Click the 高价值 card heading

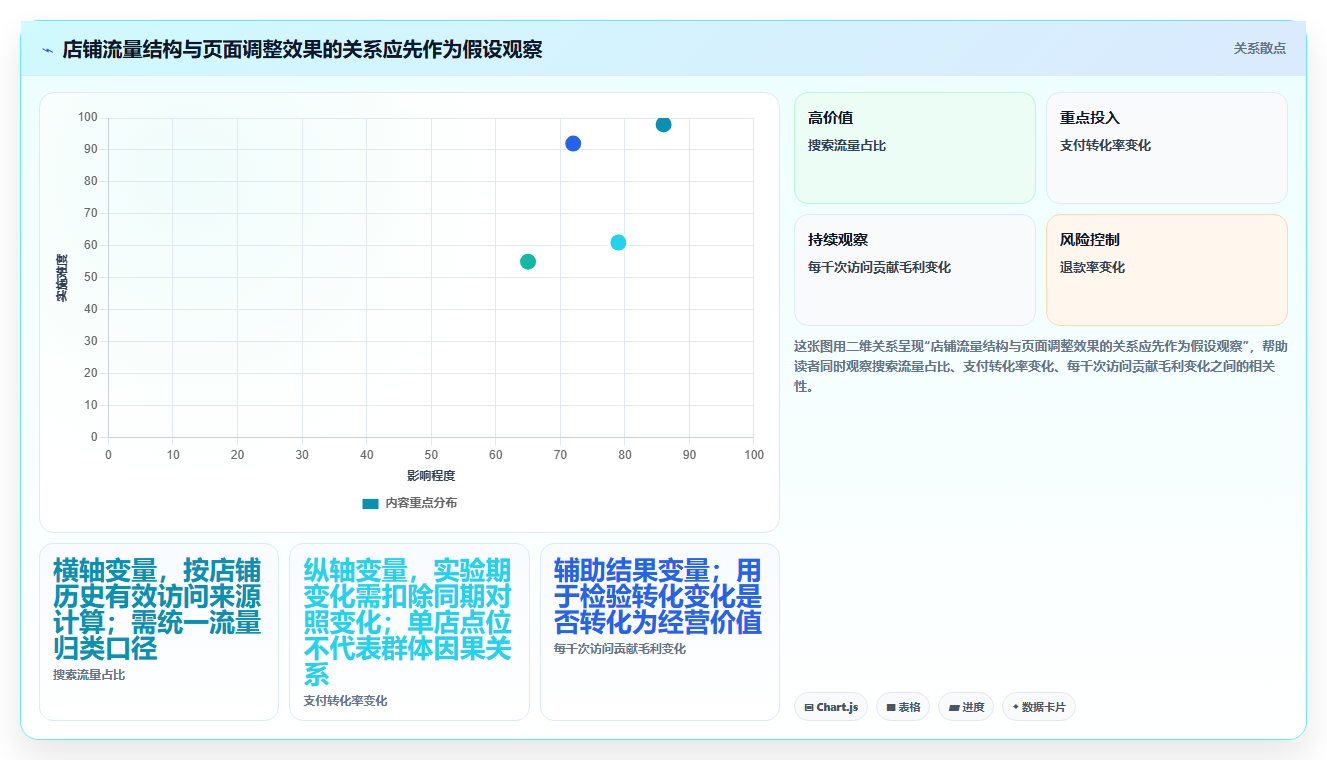(830, 118)
